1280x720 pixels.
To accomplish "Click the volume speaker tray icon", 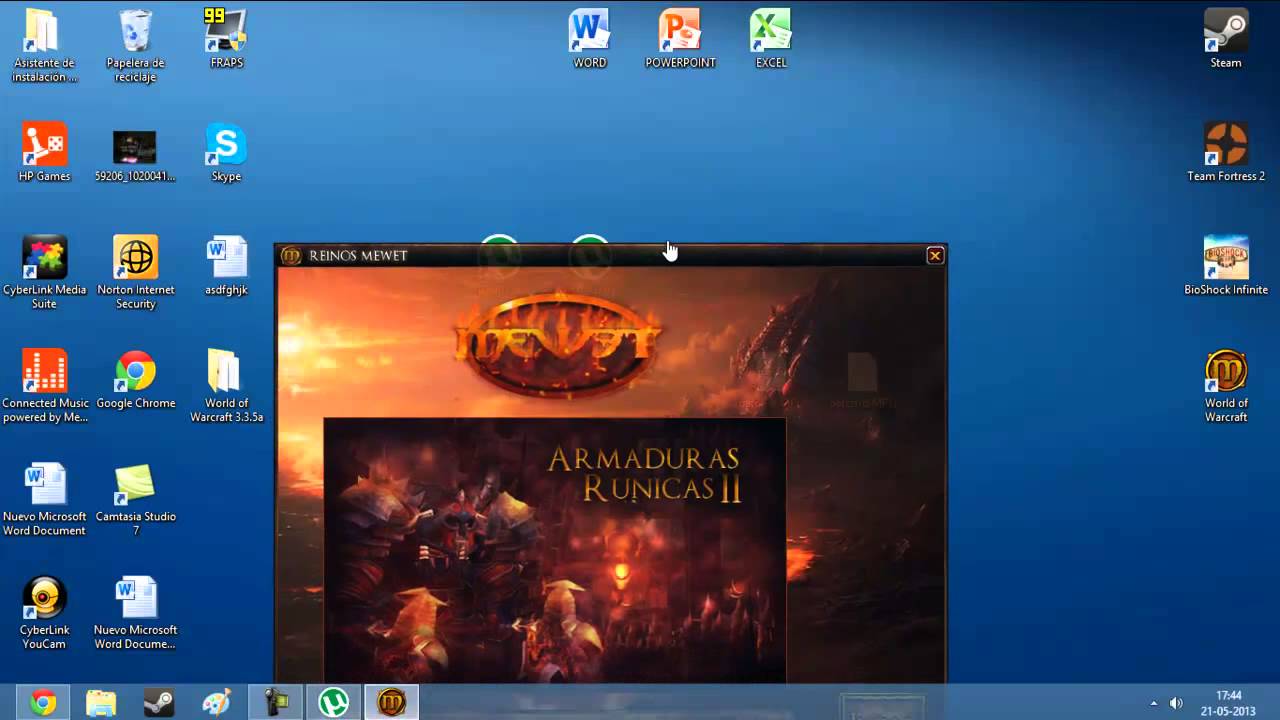I will tap(1176, 703).
